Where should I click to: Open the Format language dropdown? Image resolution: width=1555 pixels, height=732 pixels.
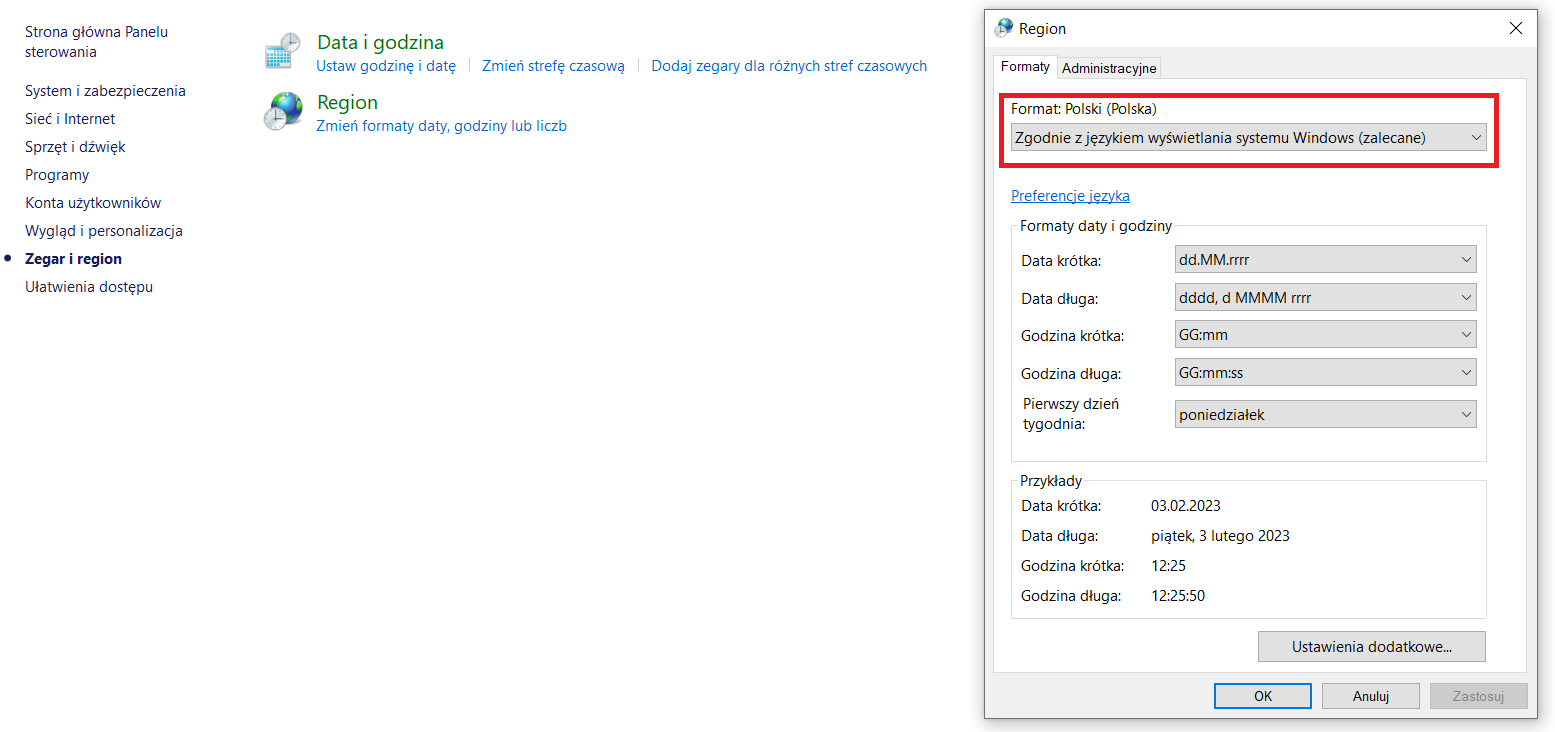[1247, 138]
